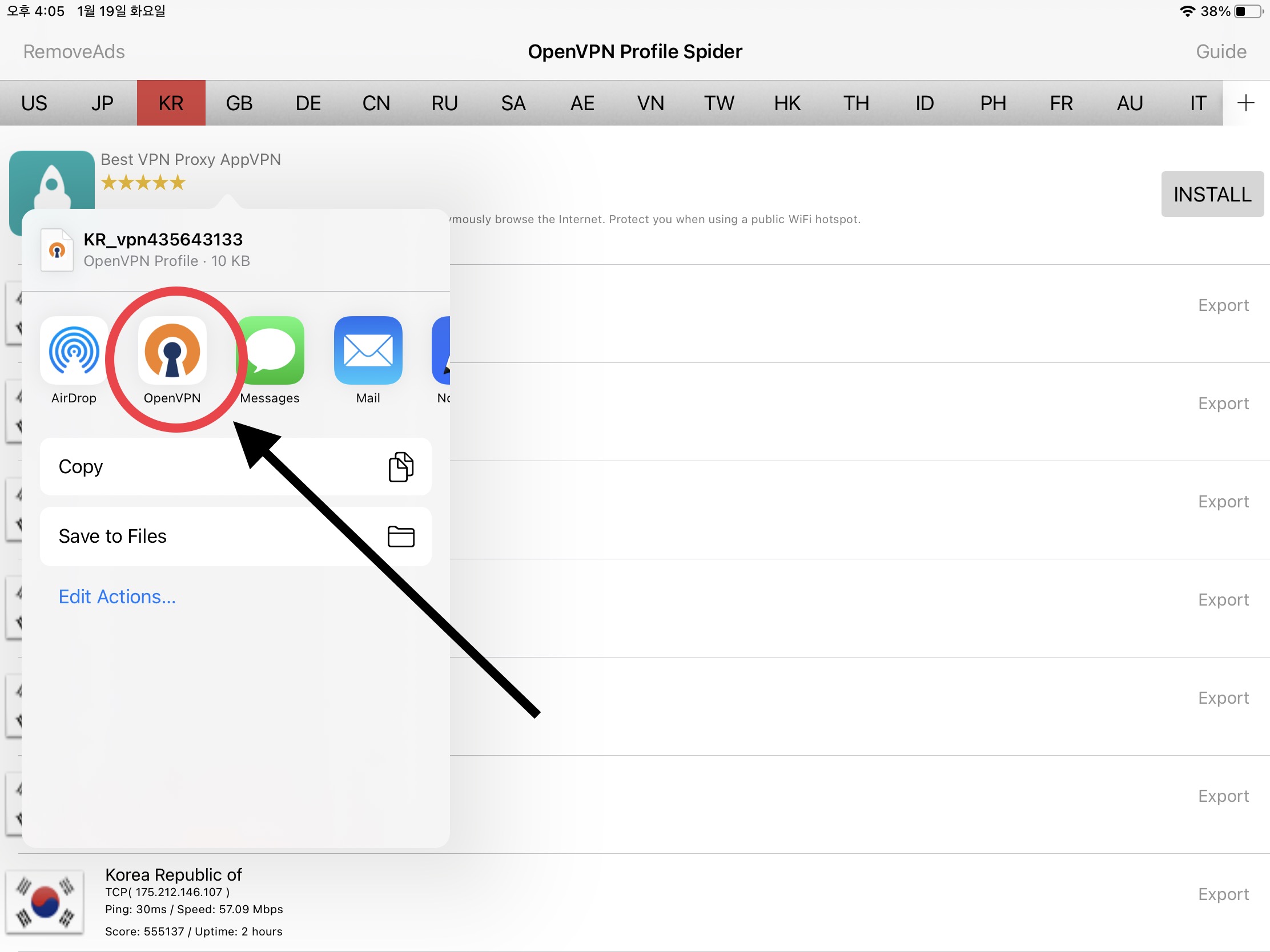The width and height of the screenshot is (1270, 952).
Task: Open the Guide link
Action: click(1221, 51)
